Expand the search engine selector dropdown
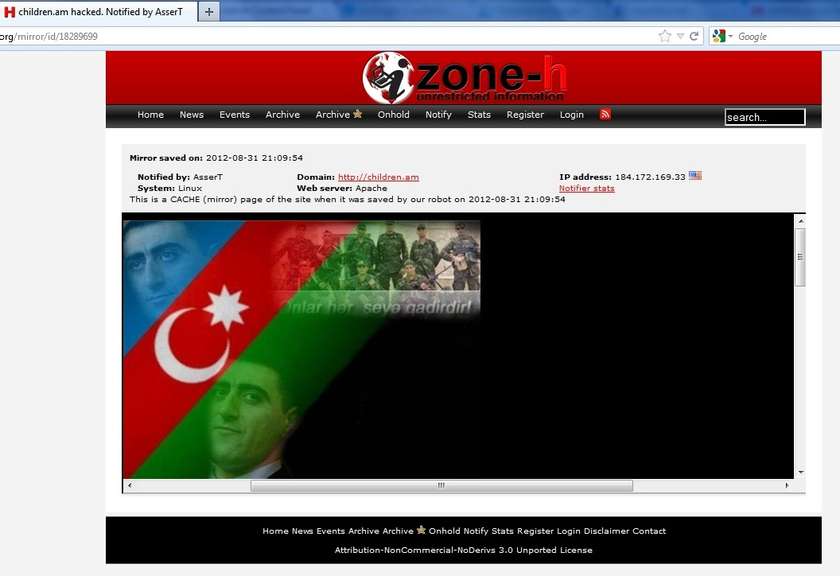Viewport: 840px width, 576px height. [730, 36]
